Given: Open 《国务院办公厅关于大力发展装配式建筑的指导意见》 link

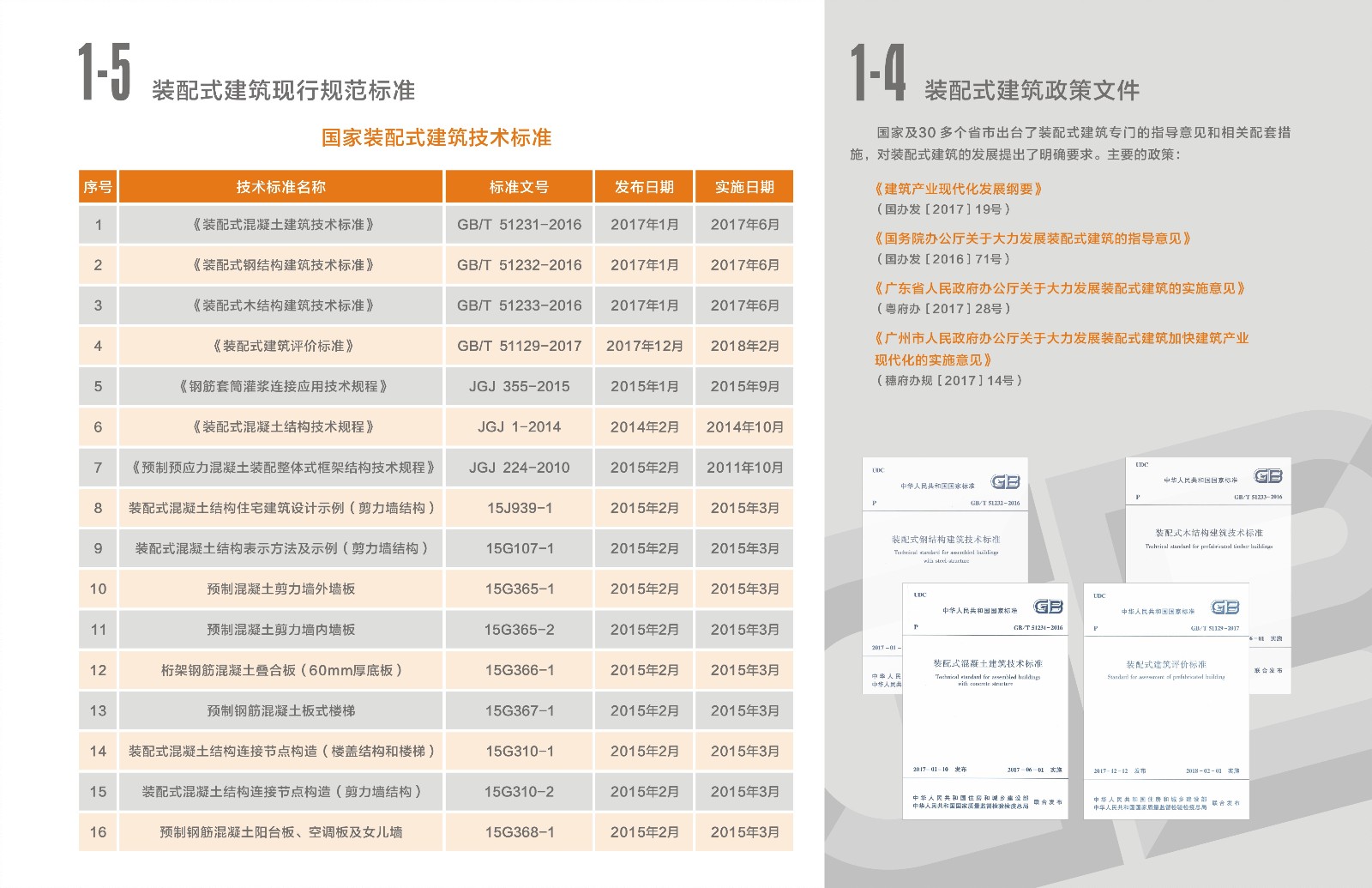Looking at the screenshot, I should 1032,239.
